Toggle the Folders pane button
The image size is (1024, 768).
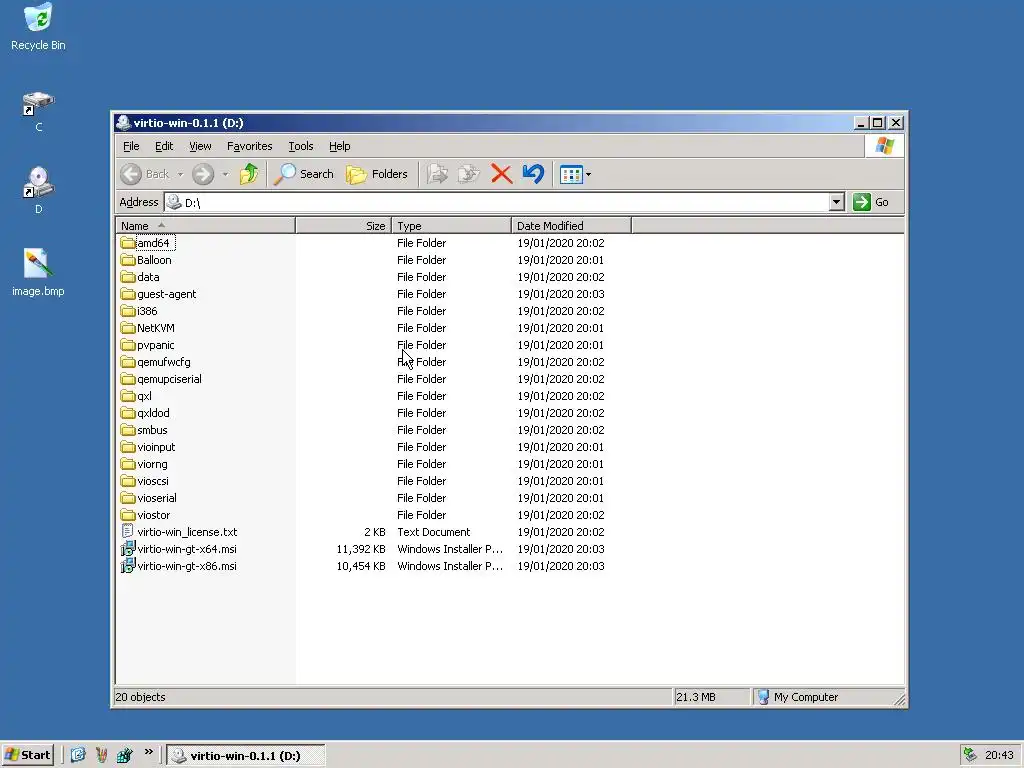coord(377,174)
